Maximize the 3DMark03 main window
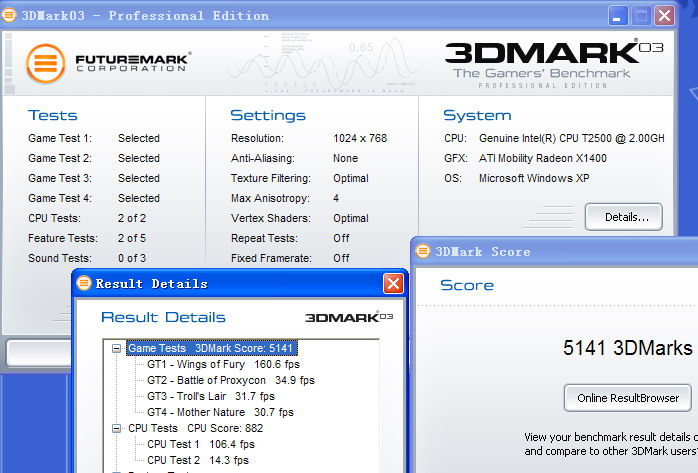This screenshot has height=473, width=698. (x=641, y=15)
